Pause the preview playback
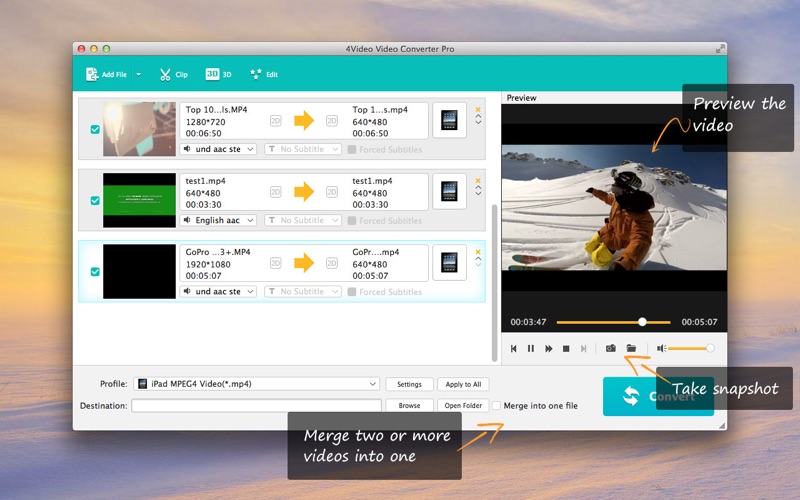Screen dimensions: 800x500 pos(531,348)
